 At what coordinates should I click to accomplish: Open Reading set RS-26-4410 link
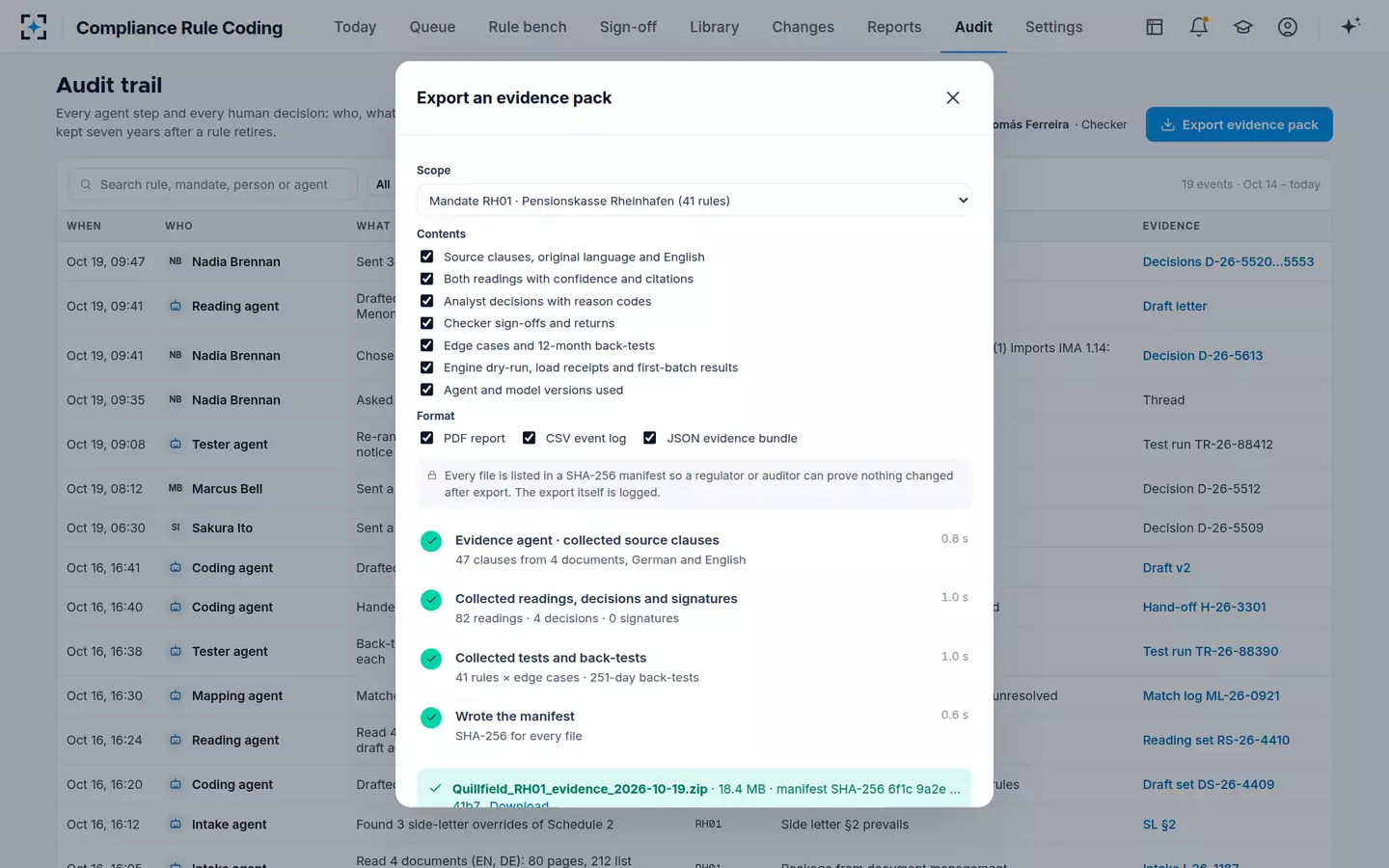(x=1216, y=740)
